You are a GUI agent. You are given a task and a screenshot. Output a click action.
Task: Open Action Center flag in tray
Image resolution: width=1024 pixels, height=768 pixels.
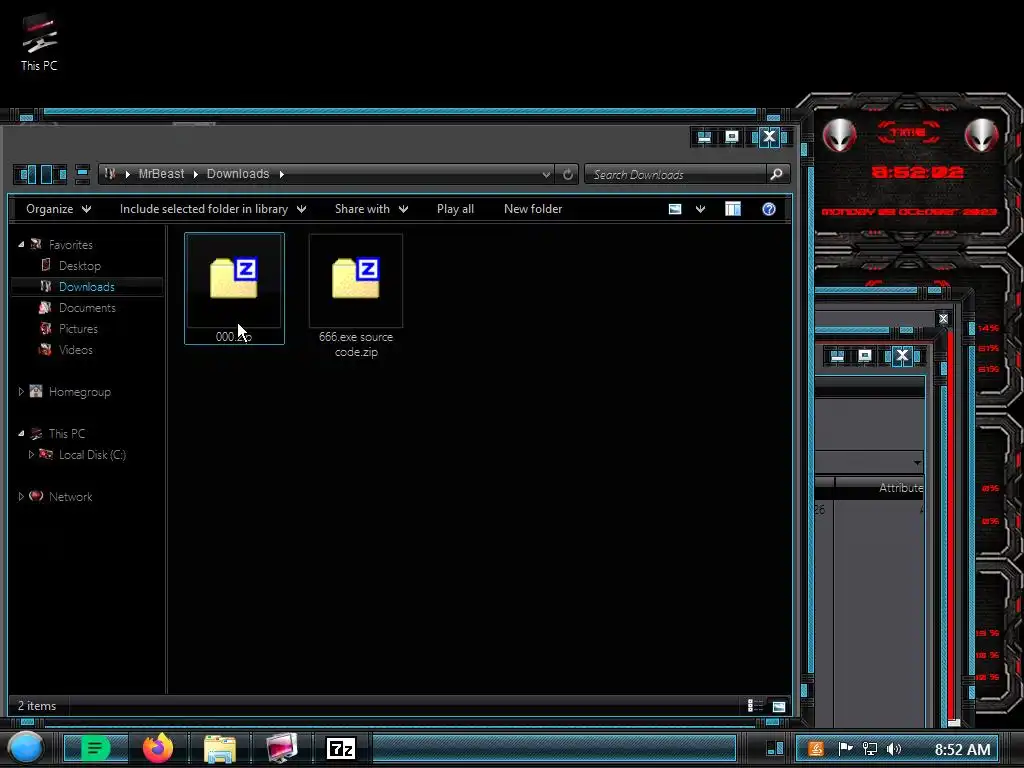click(x=845, y=749)
